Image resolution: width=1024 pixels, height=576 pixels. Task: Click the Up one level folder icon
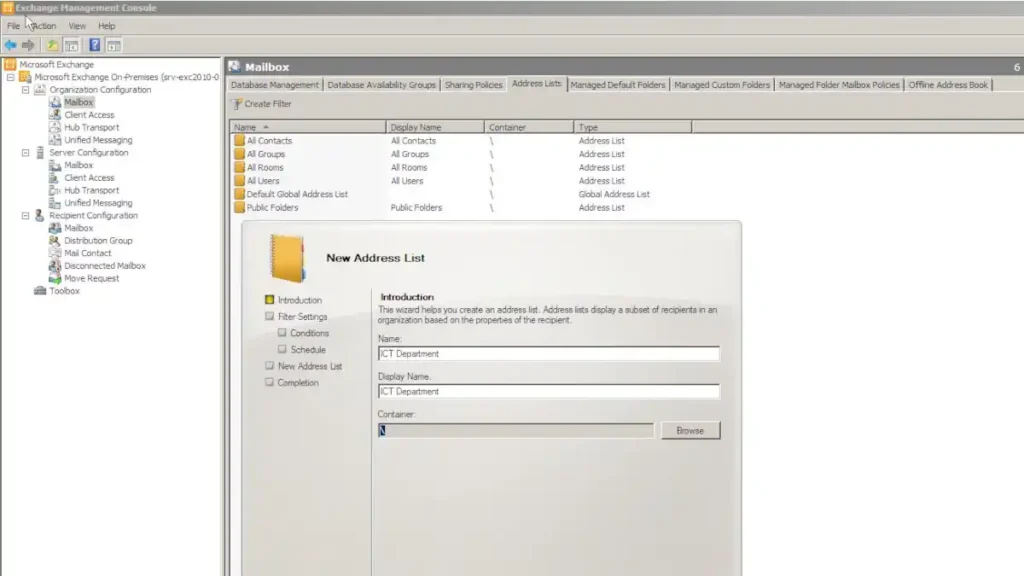pyautogui.click(x=52, y=45)
